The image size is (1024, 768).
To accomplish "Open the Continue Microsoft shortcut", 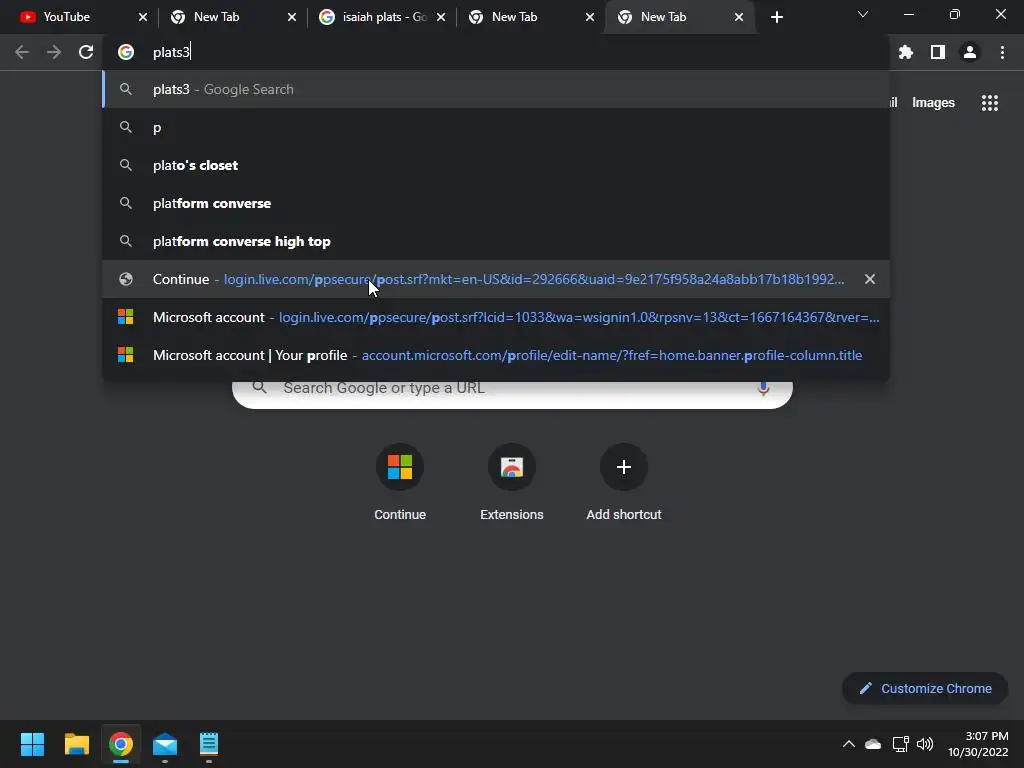I will pyautogui.click(x=400, y=482).
